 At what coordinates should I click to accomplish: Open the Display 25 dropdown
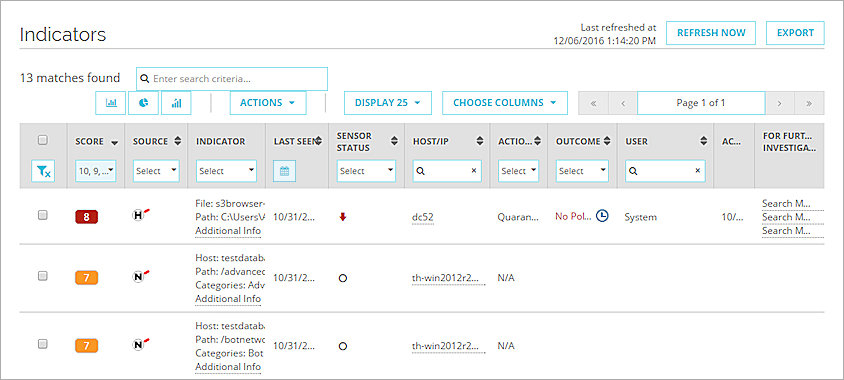click(x=388, y=103)
